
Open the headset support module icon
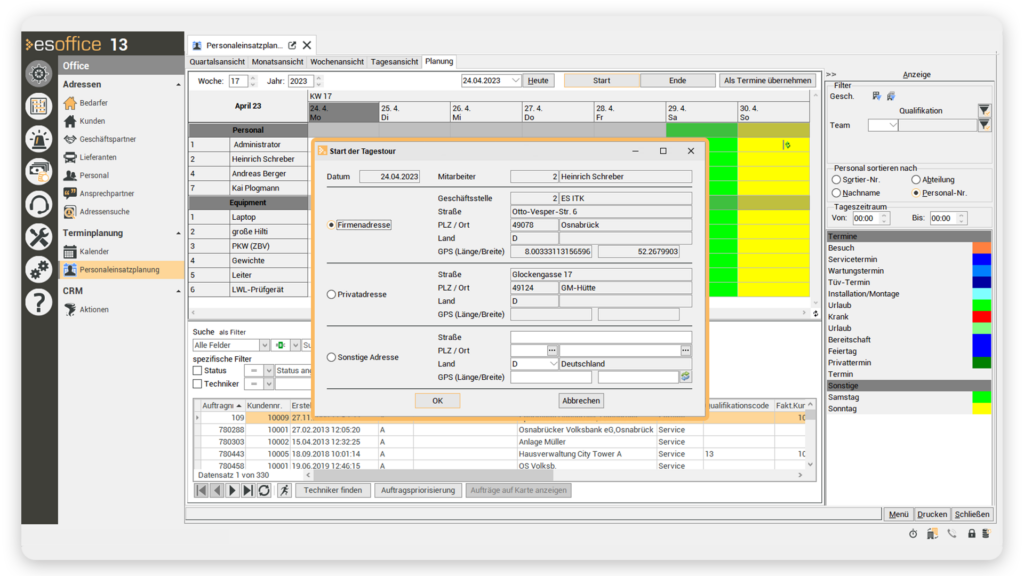pos(39,204)
